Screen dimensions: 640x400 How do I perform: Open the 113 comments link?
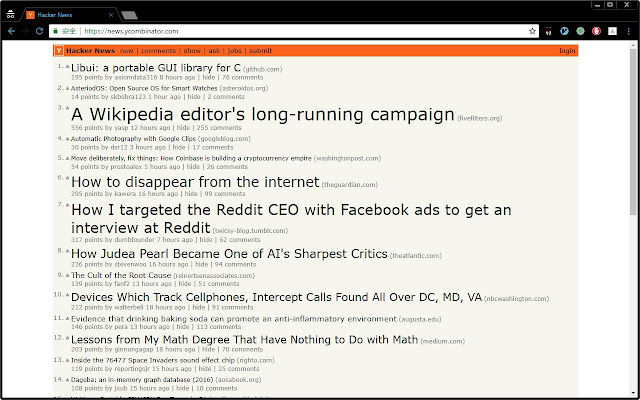click(x=219, y=327)
